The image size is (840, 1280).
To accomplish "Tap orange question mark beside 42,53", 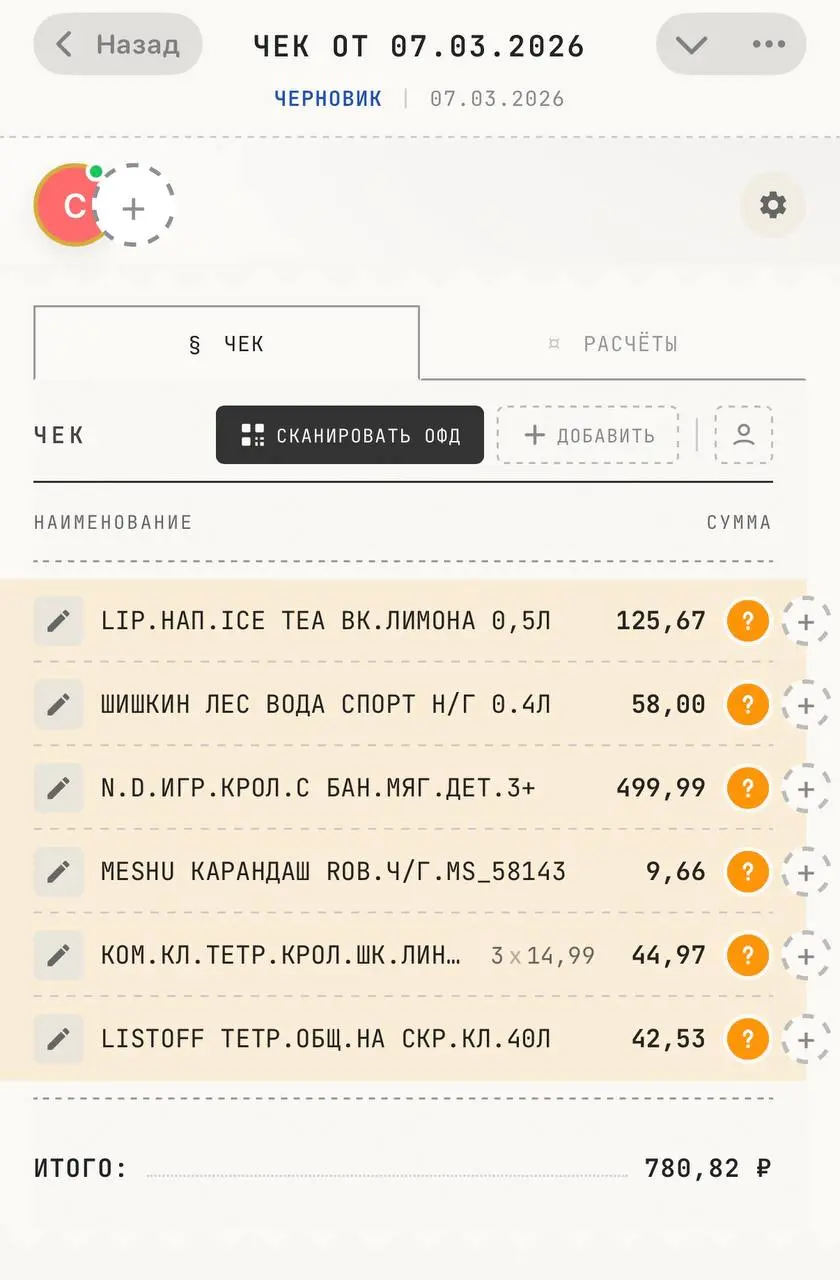I will (748, 1038).
